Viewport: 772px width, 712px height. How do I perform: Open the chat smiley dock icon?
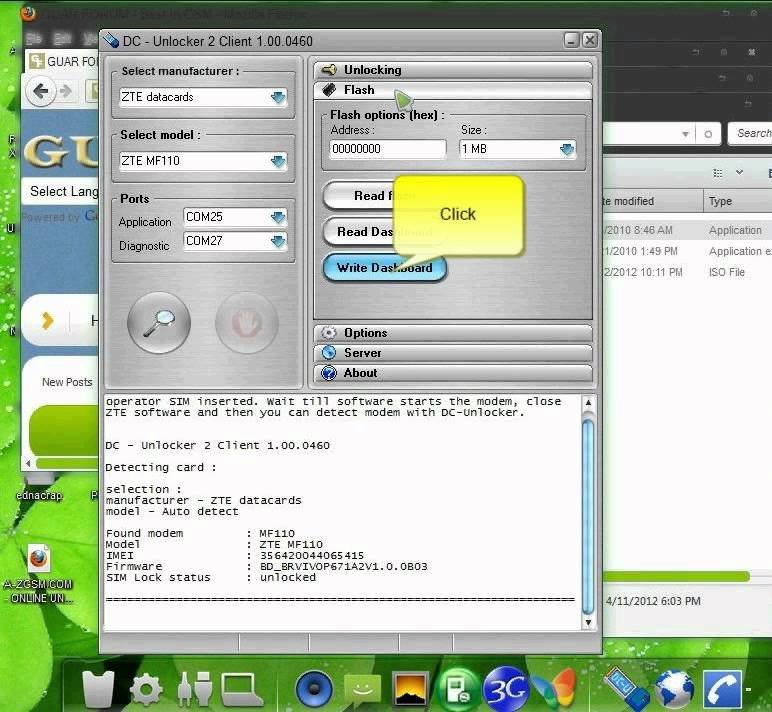point(363,689)
